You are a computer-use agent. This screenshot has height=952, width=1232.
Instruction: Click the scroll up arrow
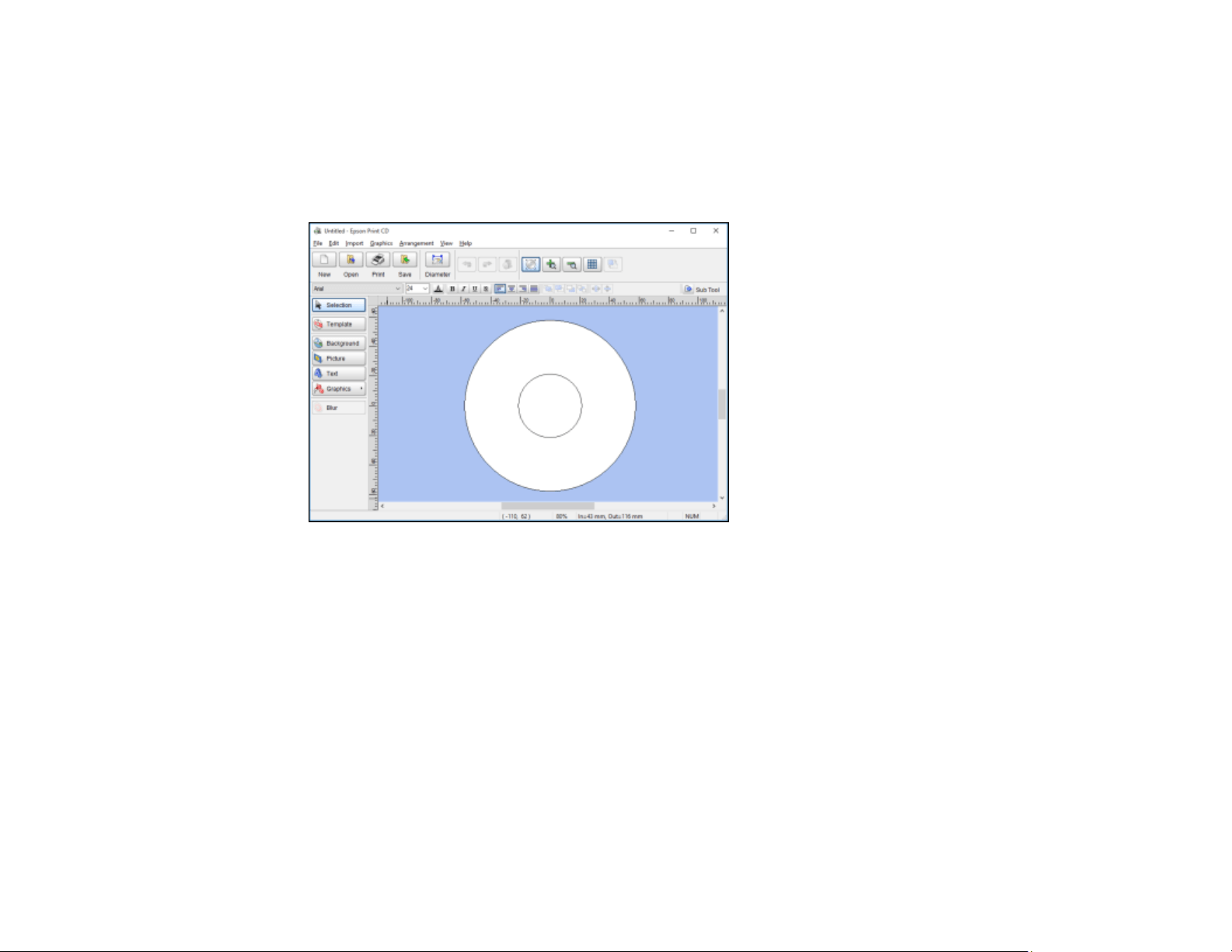[722, 311]
